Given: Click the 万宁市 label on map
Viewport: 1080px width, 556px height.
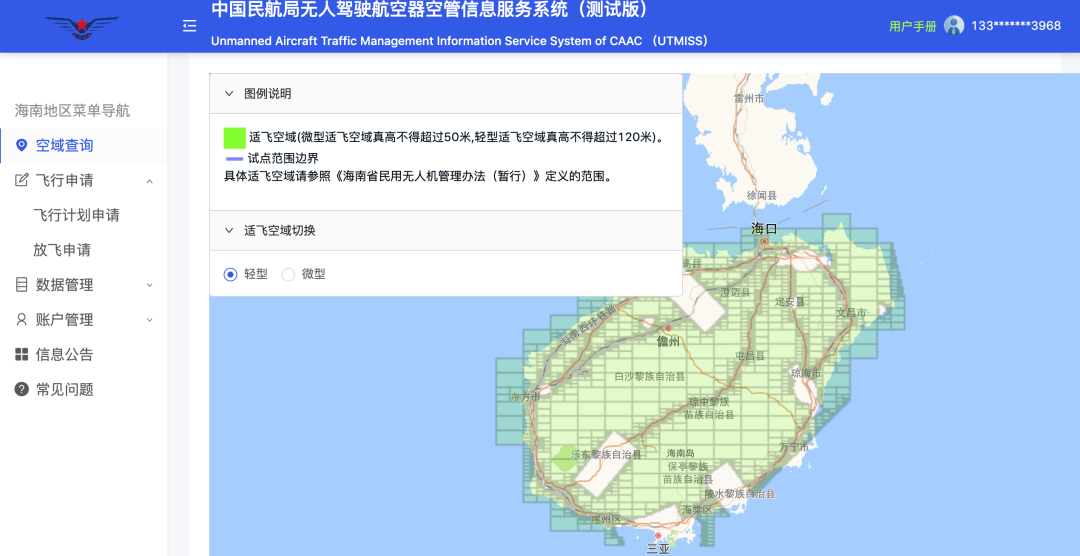Looking at the screenshot, I should point(793,447).
